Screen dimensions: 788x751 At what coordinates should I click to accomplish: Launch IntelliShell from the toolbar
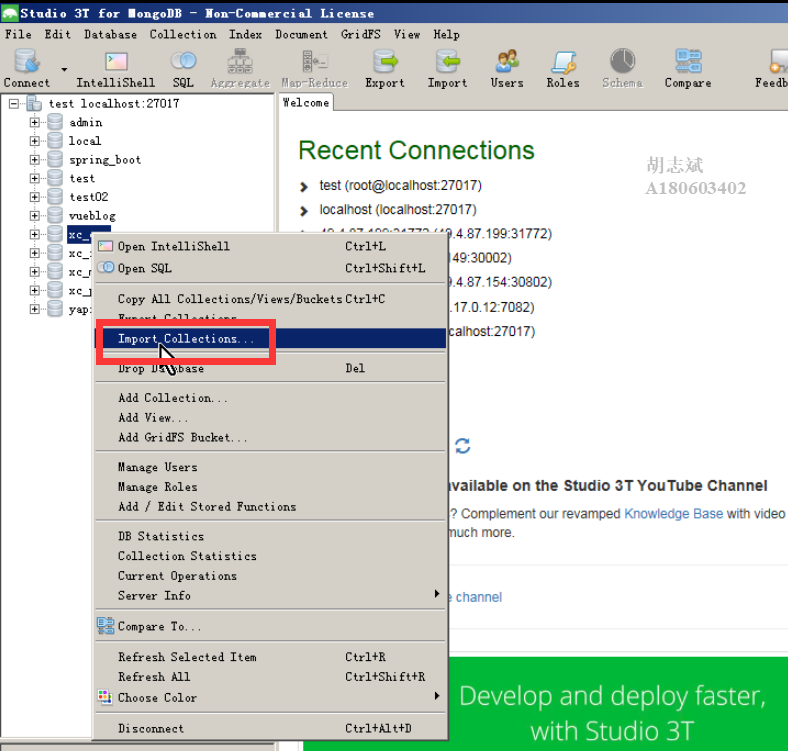(116, 68)
